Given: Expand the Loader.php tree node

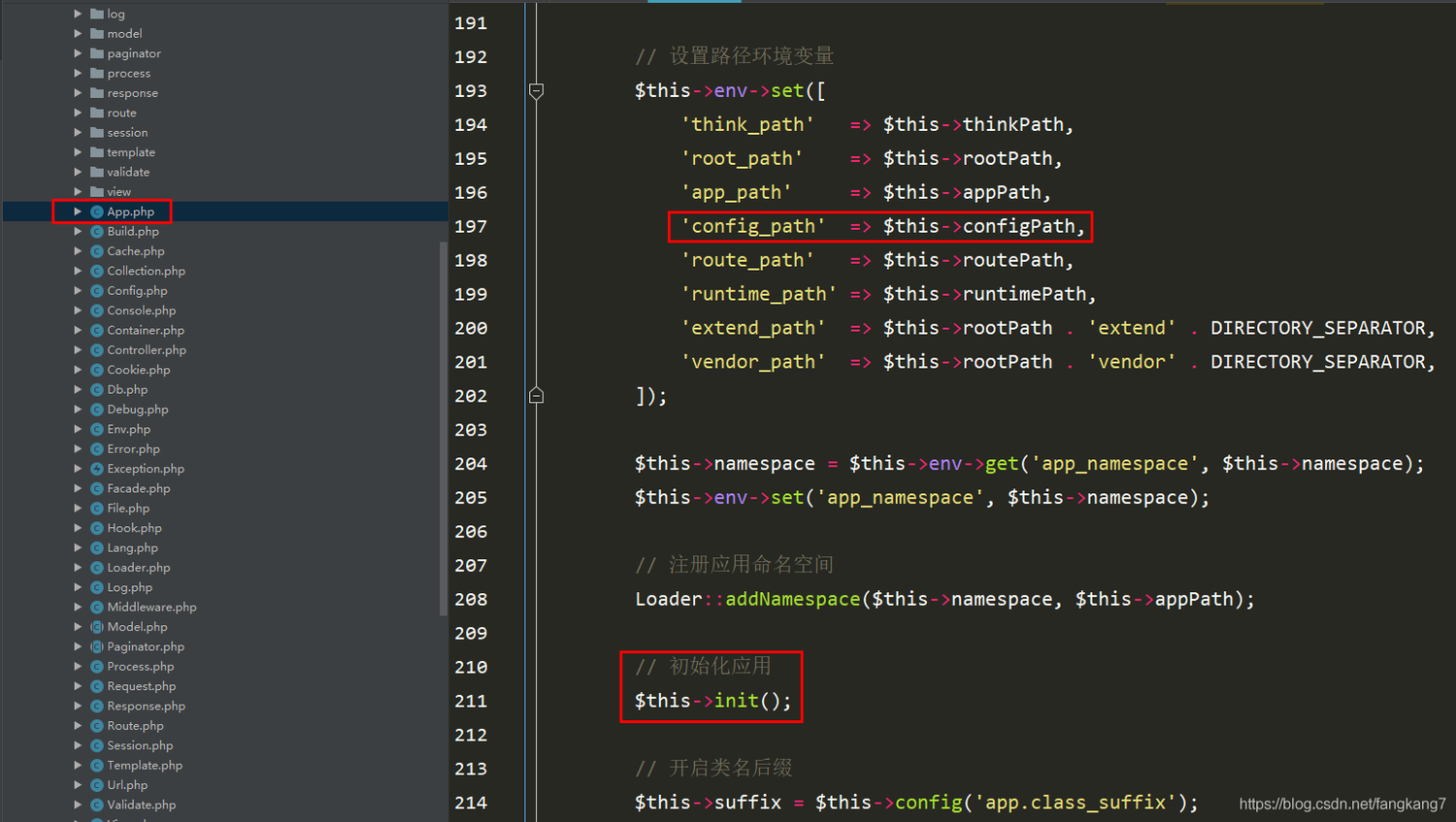Looking at the screenshot, I should [78, 568].
